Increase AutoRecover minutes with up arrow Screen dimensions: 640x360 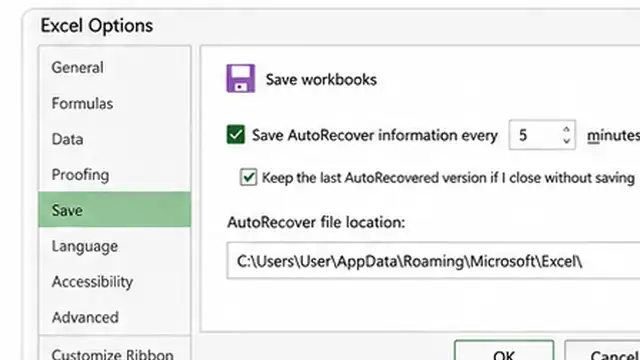(566, 129)
